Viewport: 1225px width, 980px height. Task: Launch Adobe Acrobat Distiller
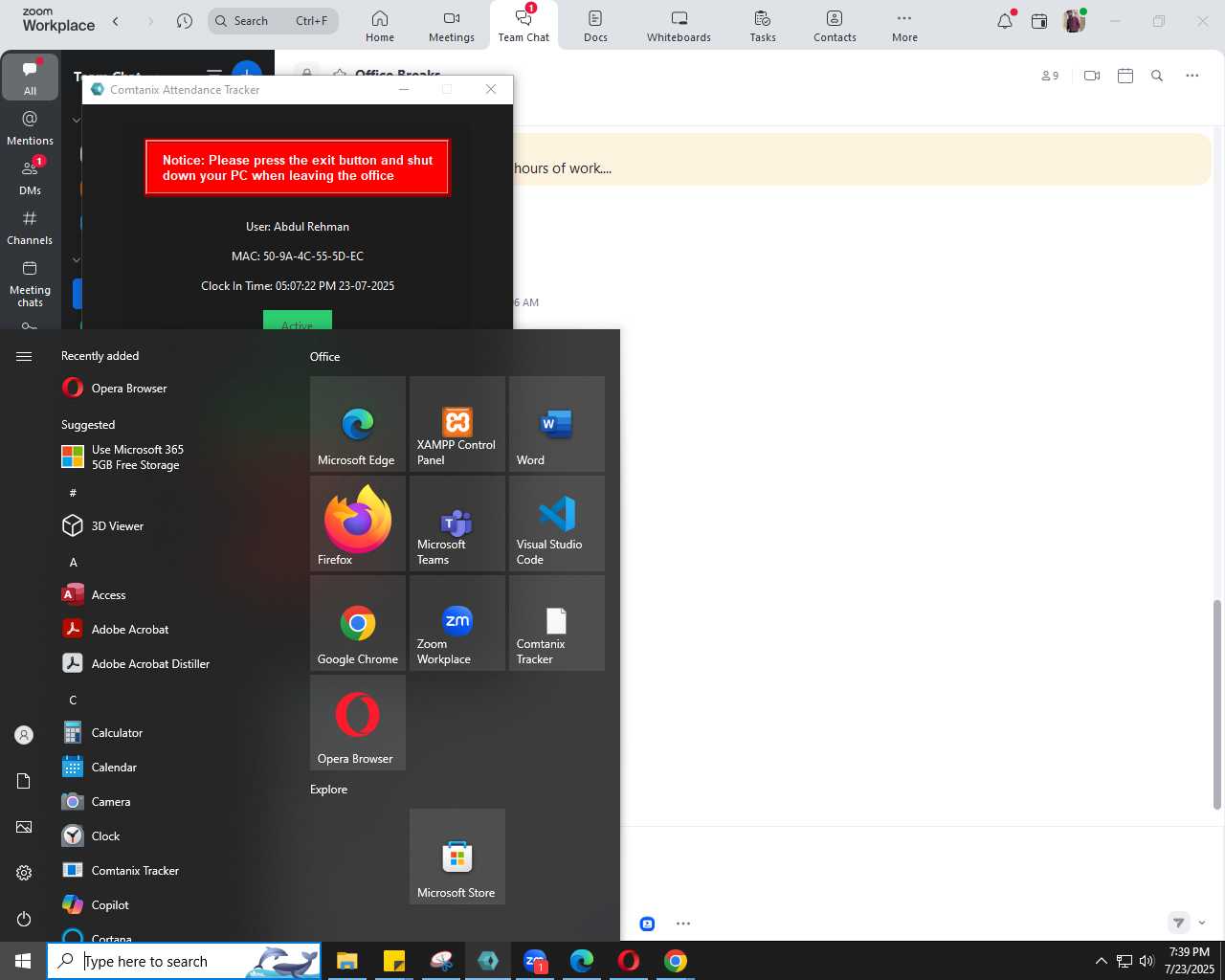point(172,664)
